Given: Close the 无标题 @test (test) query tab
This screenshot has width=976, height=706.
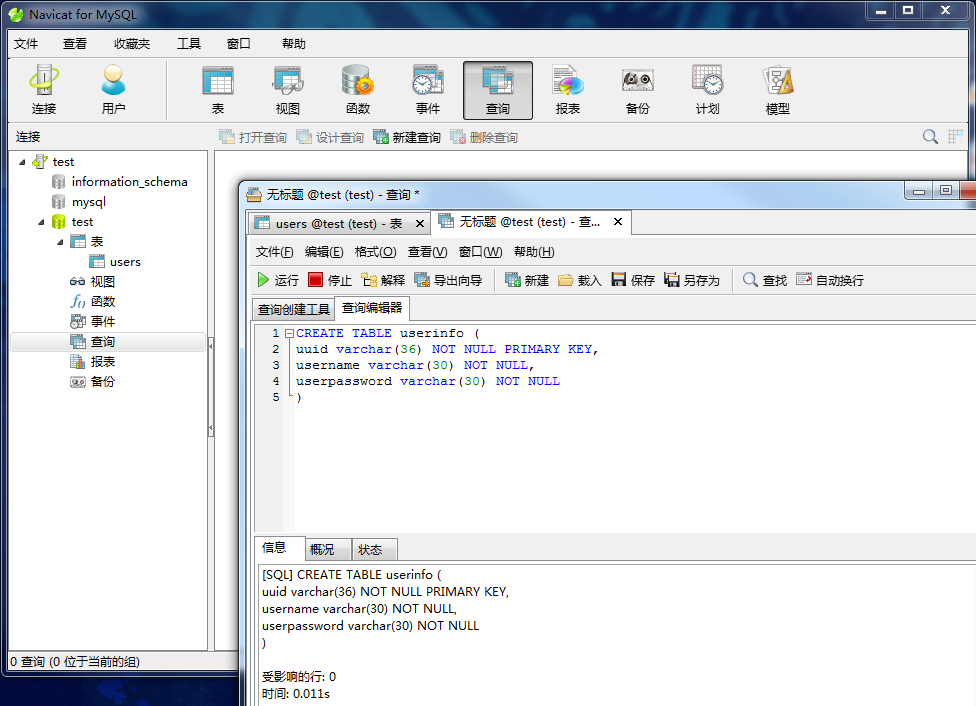Looking at the screenshot, I should coord(618,222).
